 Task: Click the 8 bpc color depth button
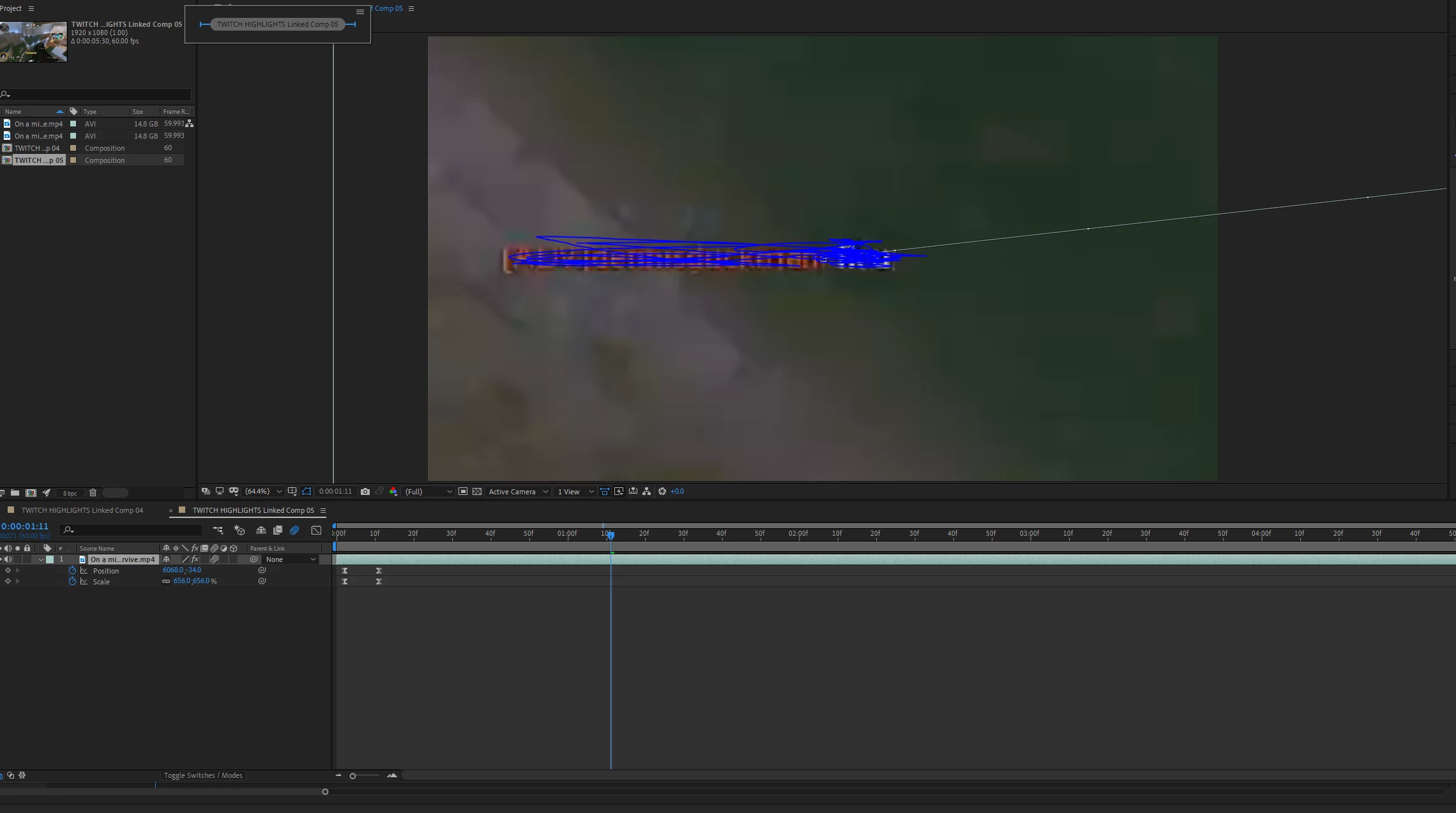pyautogui.click(x=70, y=493)
